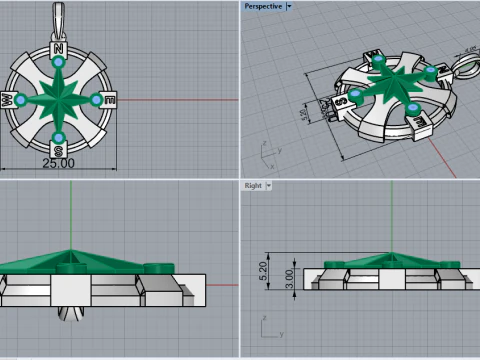480x360 pixels.
Task: Select the pendant bail loop in top view
Action: 59,22
